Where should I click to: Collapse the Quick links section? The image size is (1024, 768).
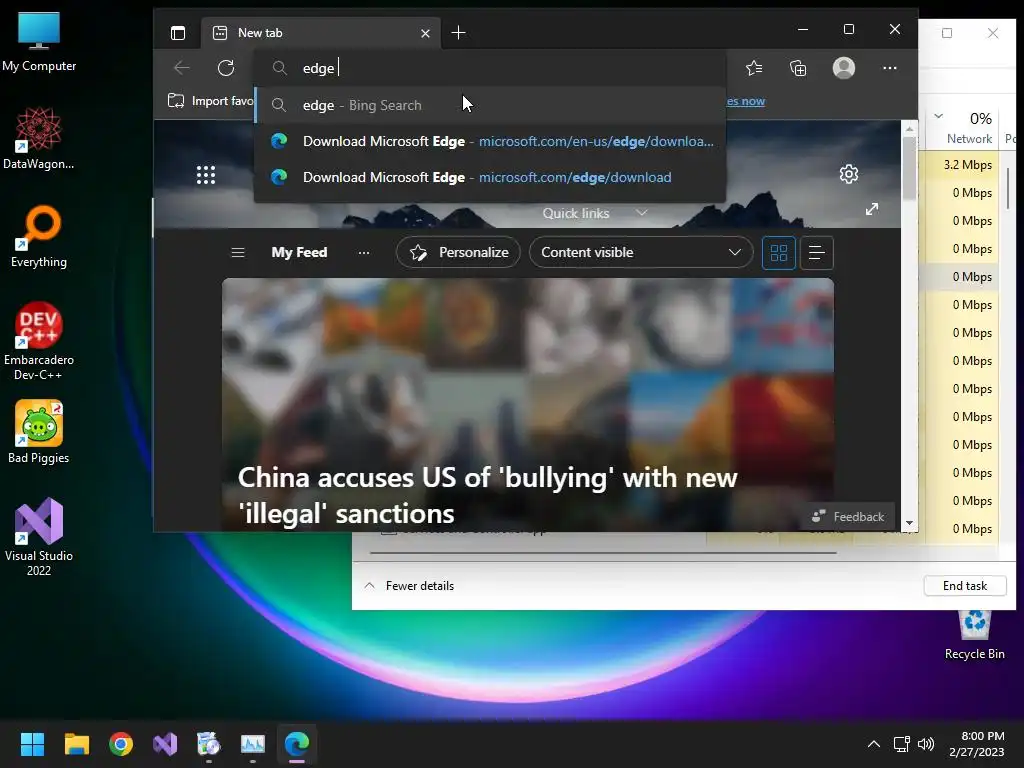tap(641, 213)
